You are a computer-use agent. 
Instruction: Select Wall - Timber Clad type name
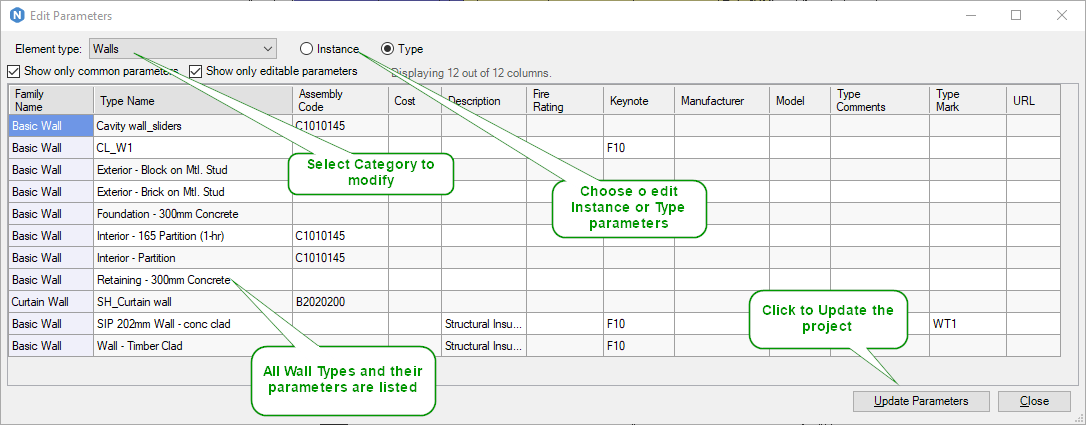coord(192,346)
